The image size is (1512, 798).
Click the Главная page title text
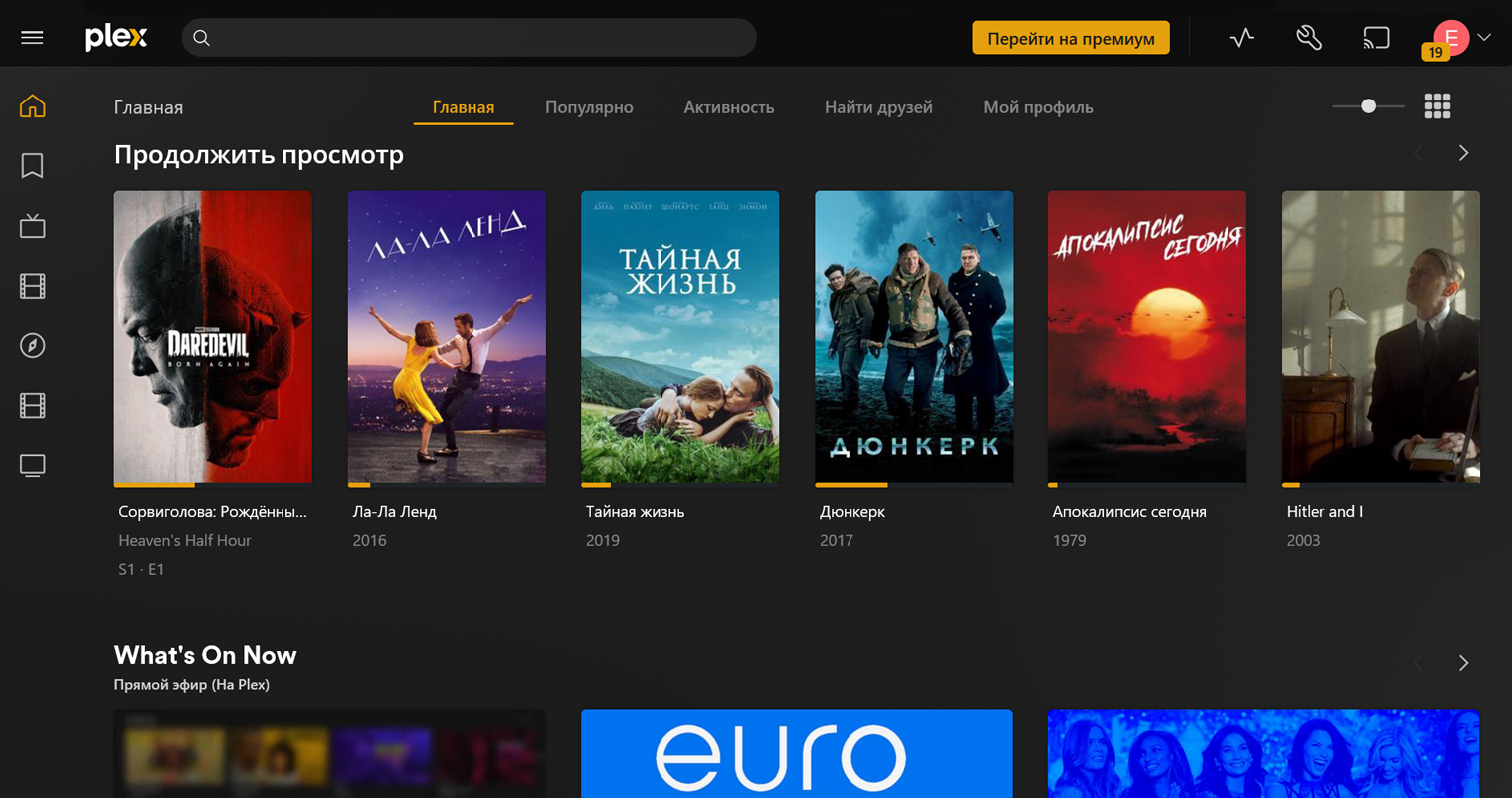pyautogui.click(x=148, y=107)
